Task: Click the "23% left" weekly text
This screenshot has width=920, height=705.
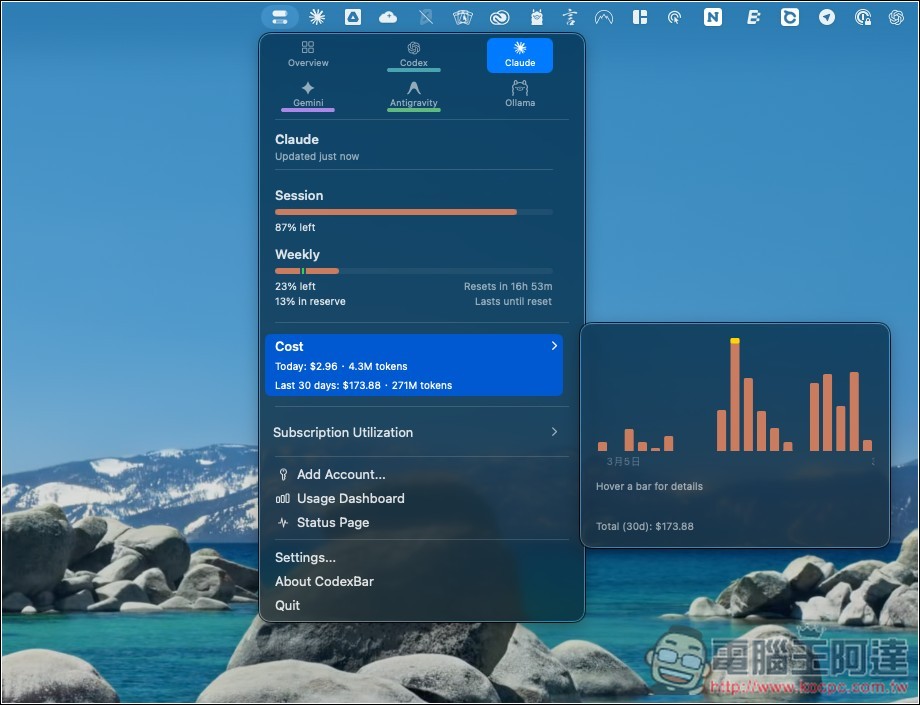Action: tap(295, 287)
